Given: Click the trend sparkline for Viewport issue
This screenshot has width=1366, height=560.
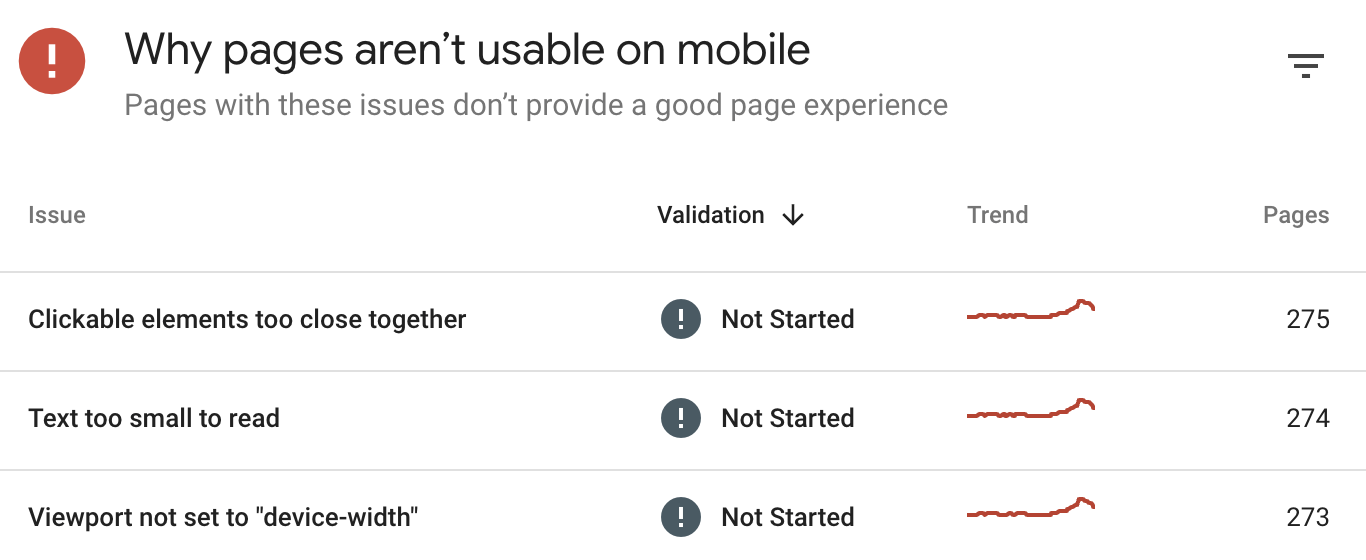Looking at the screenshot, I should tap(1030, 511).
